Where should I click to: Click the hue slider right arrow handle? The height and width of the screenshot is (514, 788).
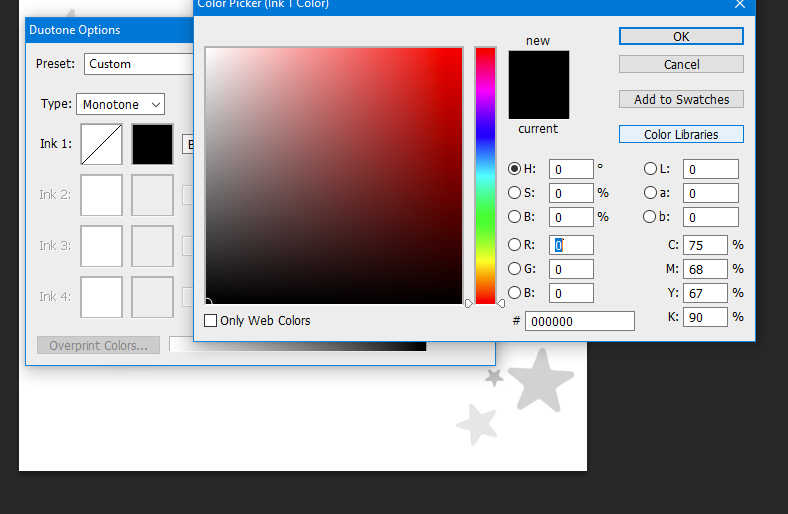pyautogui.click(x=501, y=303)
